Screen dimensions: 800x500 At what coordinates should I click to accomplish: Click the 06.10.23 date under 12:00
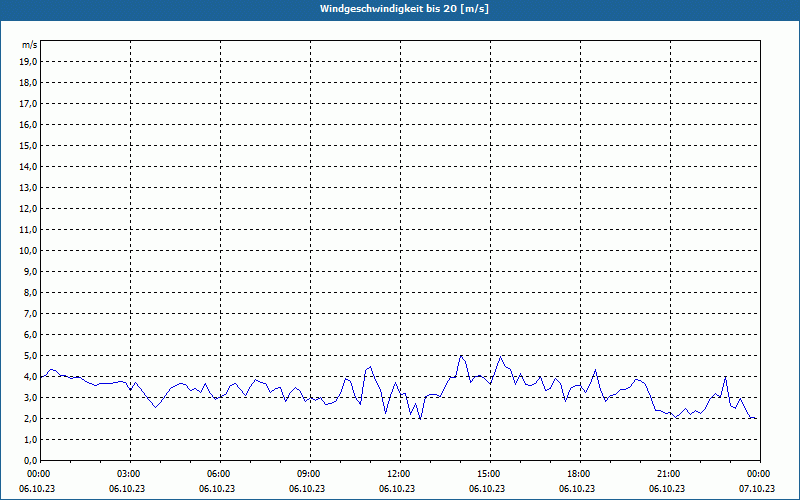[x=397, y=489]
